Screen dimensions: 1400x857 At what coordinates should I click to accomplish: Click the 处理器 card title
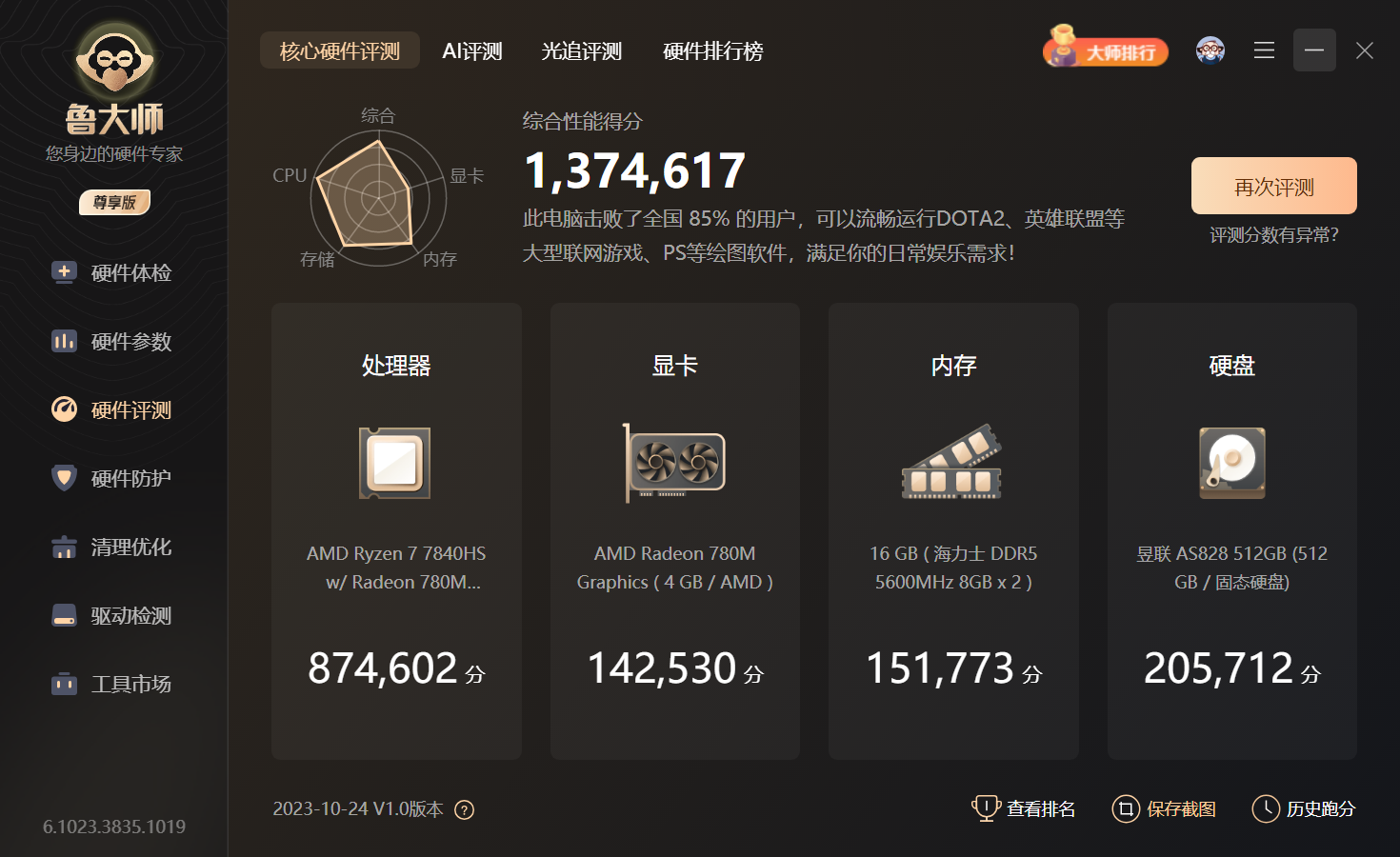[396, 366]
